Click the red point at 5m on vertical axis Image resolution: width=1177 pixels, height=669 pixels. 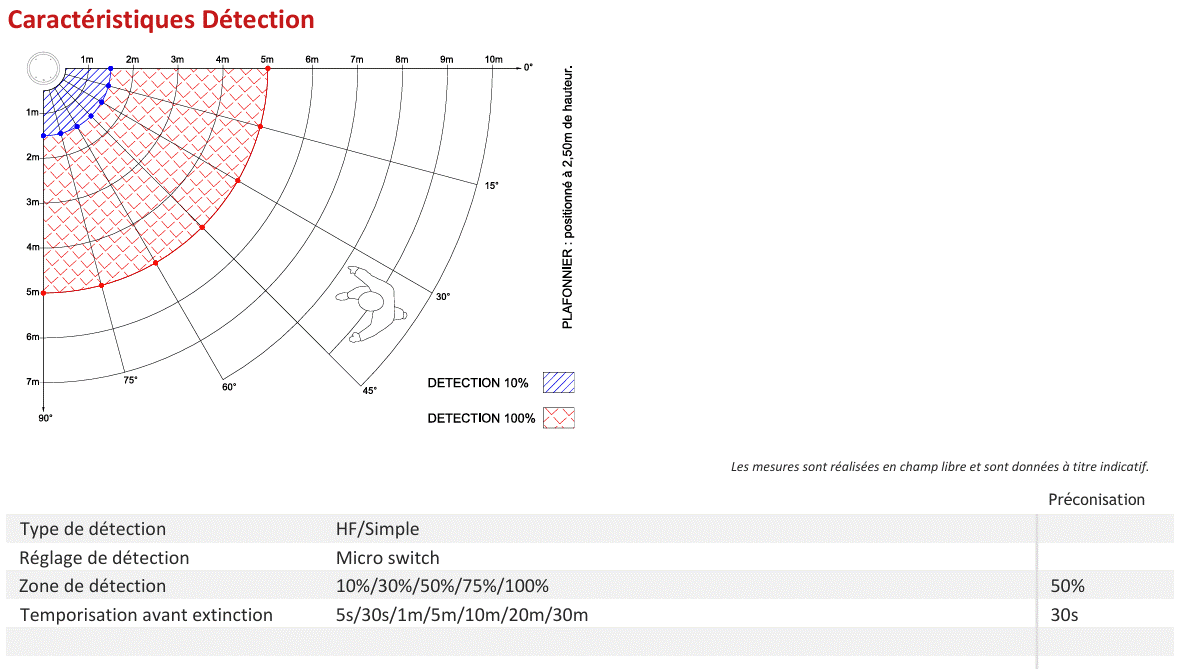point(44,293)
